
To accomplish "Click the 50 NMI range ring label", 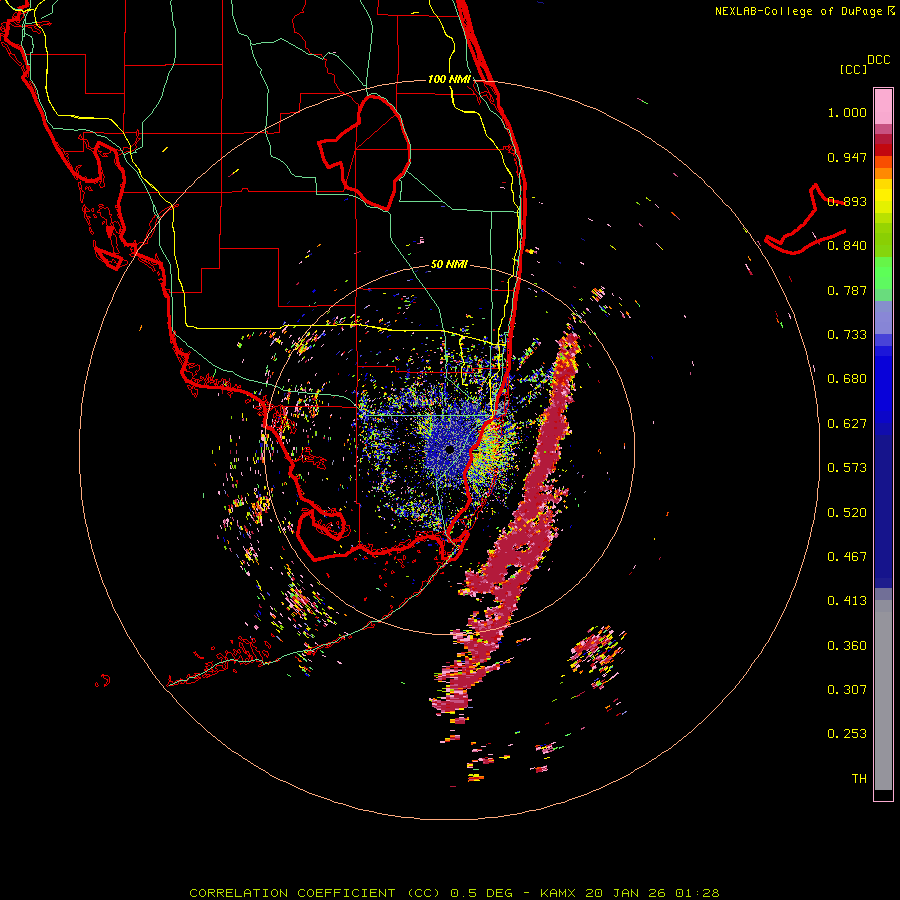I will point(449,264).
